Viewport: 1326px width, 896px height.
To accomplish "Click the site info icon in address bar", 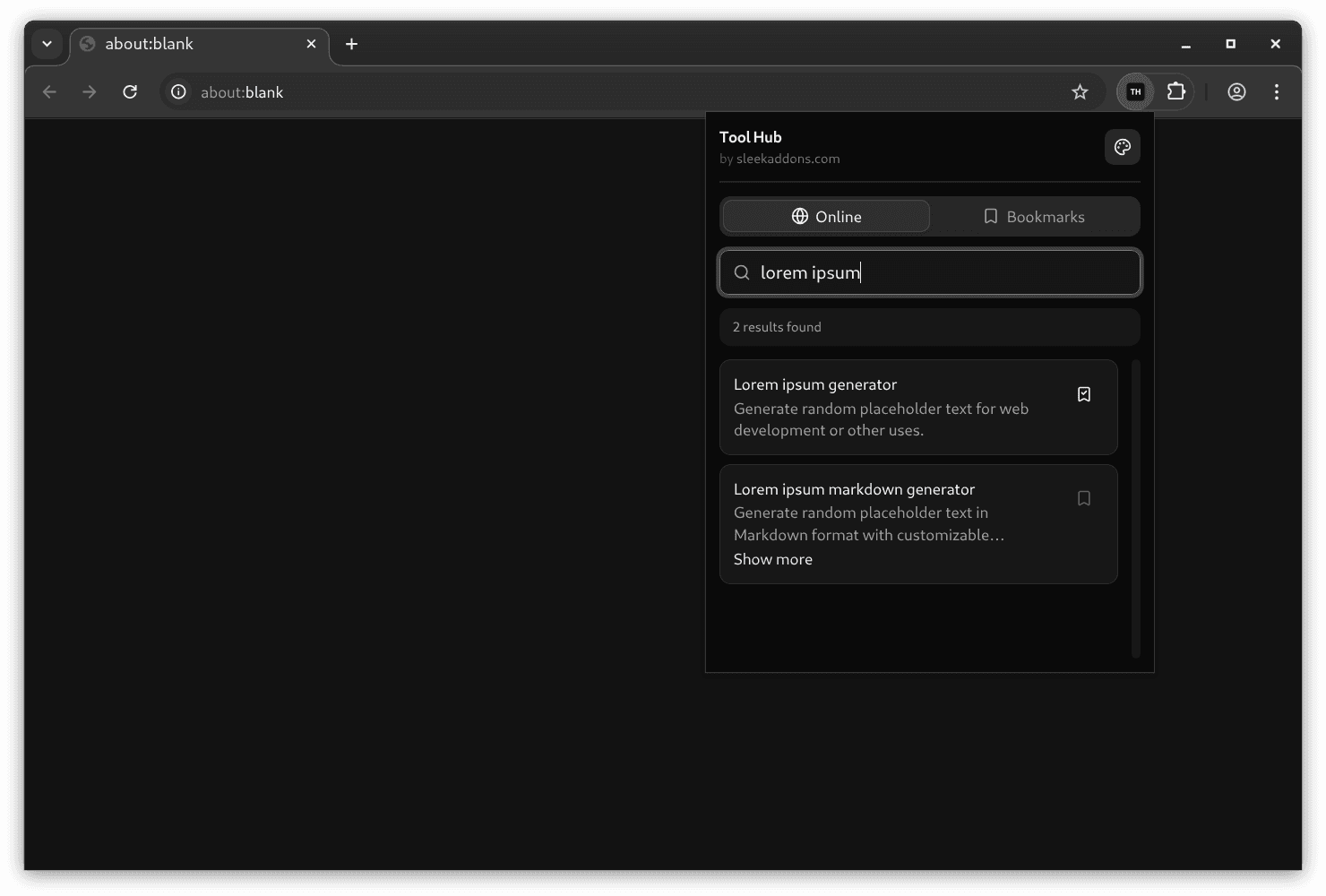I will click(178, 91).
